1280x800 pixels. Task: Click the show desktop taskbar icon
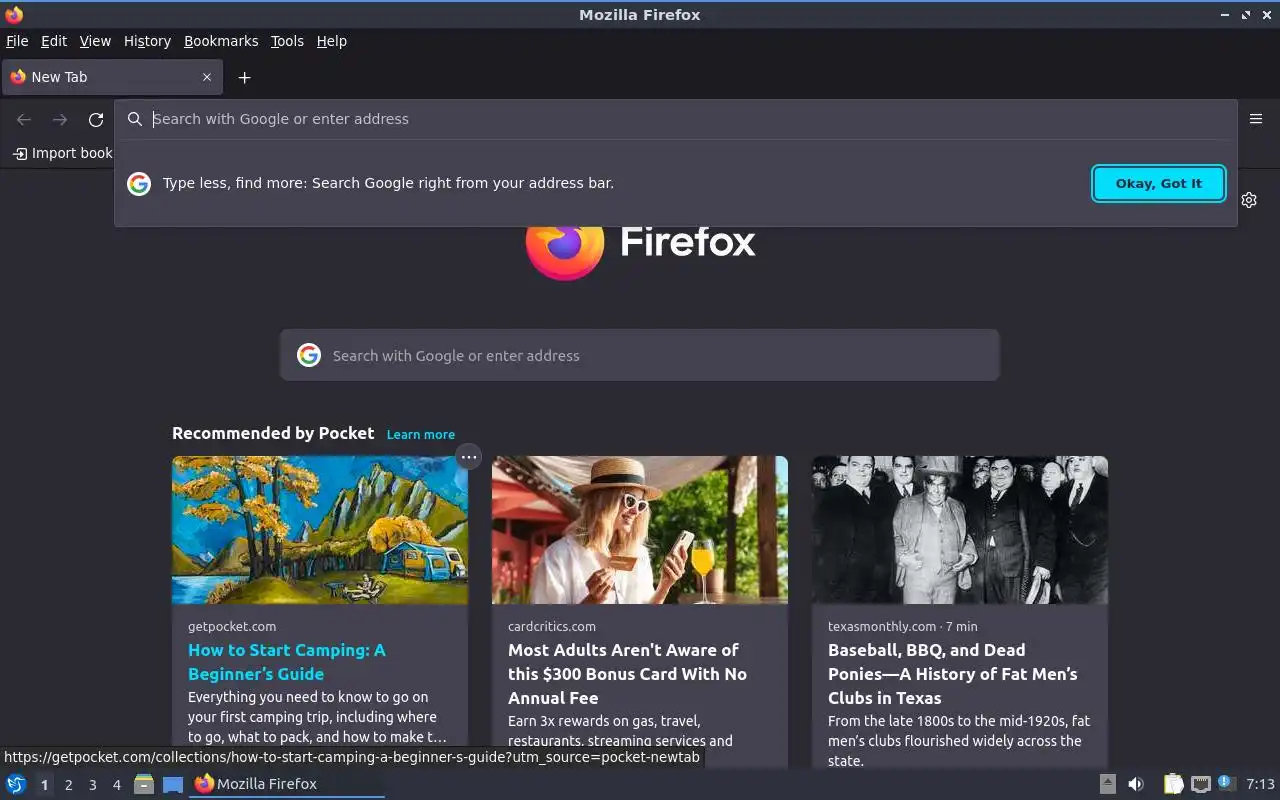(173, 784)
